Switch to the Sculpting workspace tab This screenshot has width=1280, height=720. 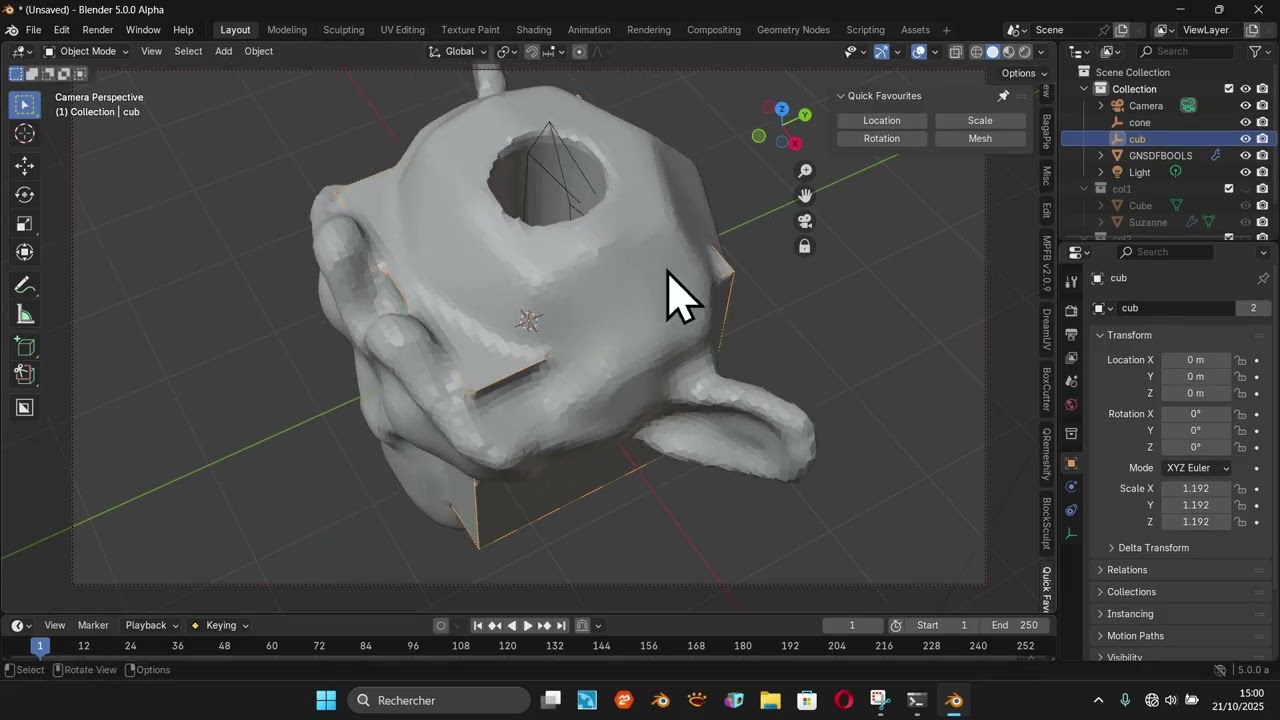pos(343,30)
